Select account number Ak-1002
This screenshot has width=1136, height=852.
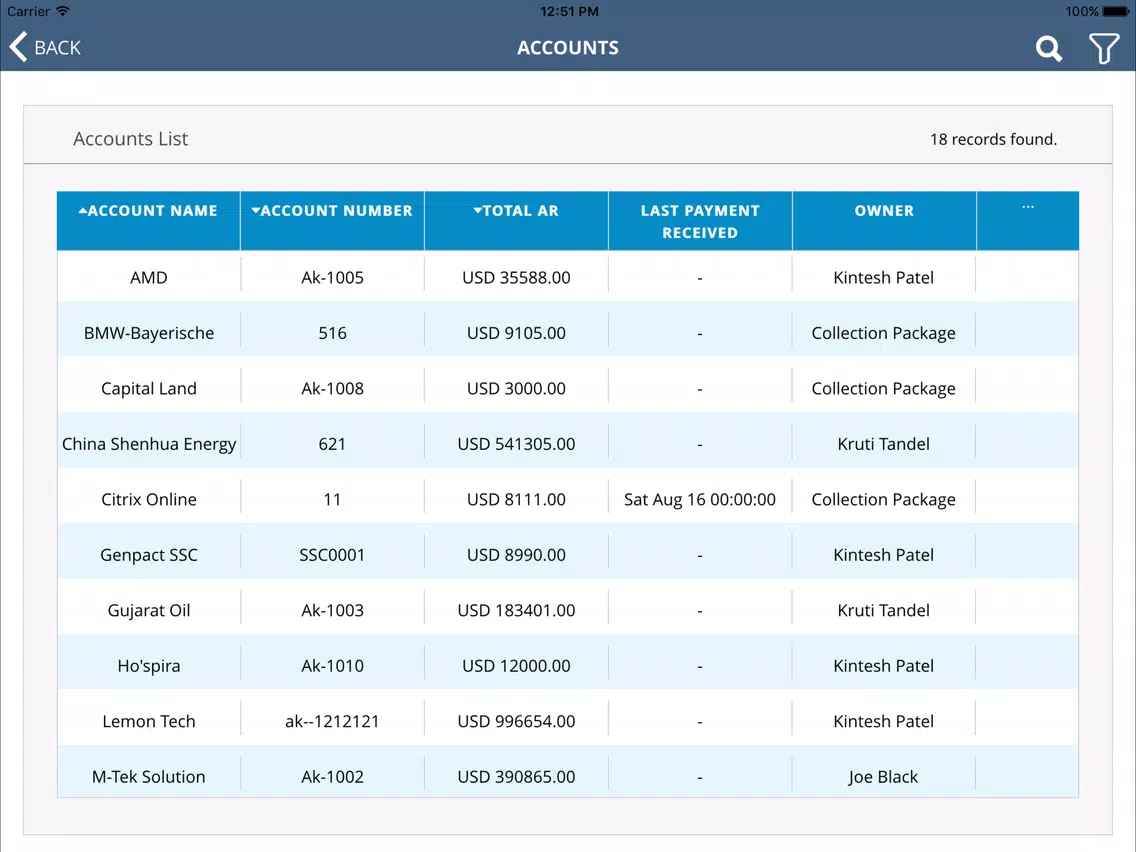pyautogui.click(x=333, y=777)
